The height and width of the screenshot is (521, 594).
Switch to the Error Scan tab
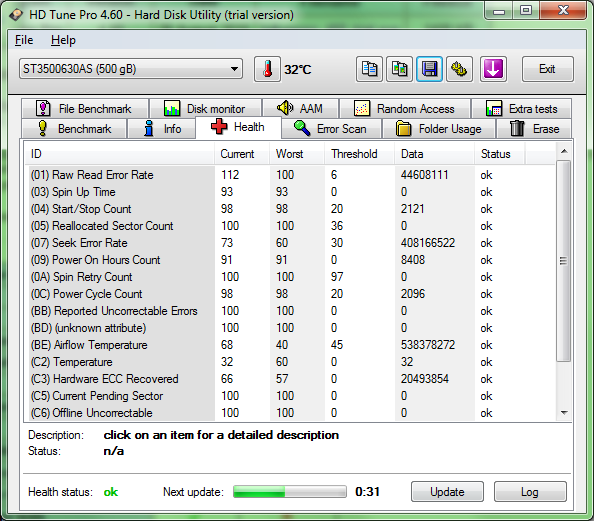331,128
